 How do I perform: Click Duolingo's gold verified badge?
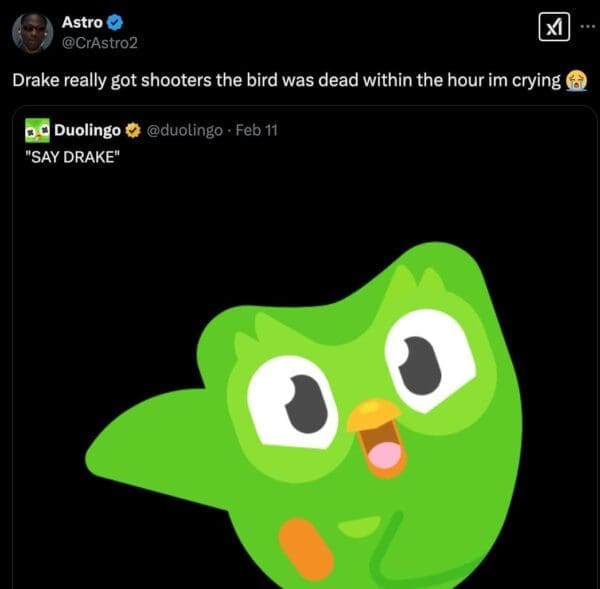135,130
